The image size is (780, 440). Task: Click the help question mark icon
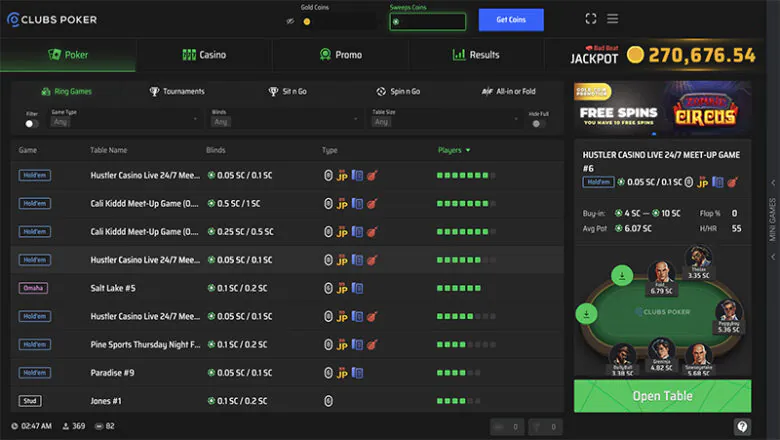(742, 427)
